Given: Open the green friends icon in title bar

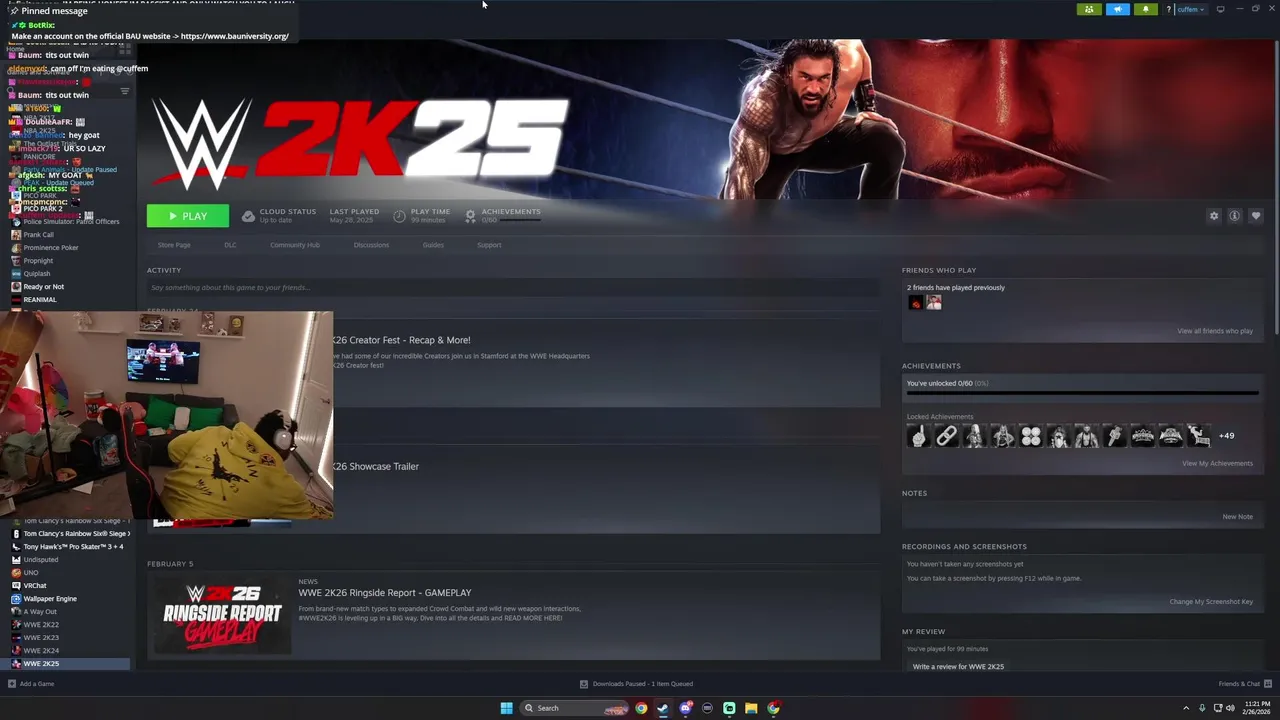Looking at the screenshot, I should (1089, 9).
